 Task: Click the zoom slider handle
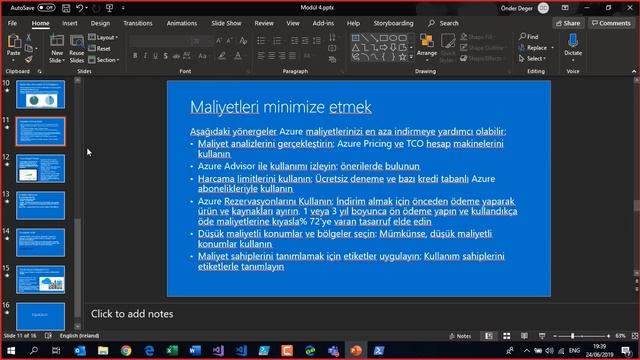pos(573,336)
